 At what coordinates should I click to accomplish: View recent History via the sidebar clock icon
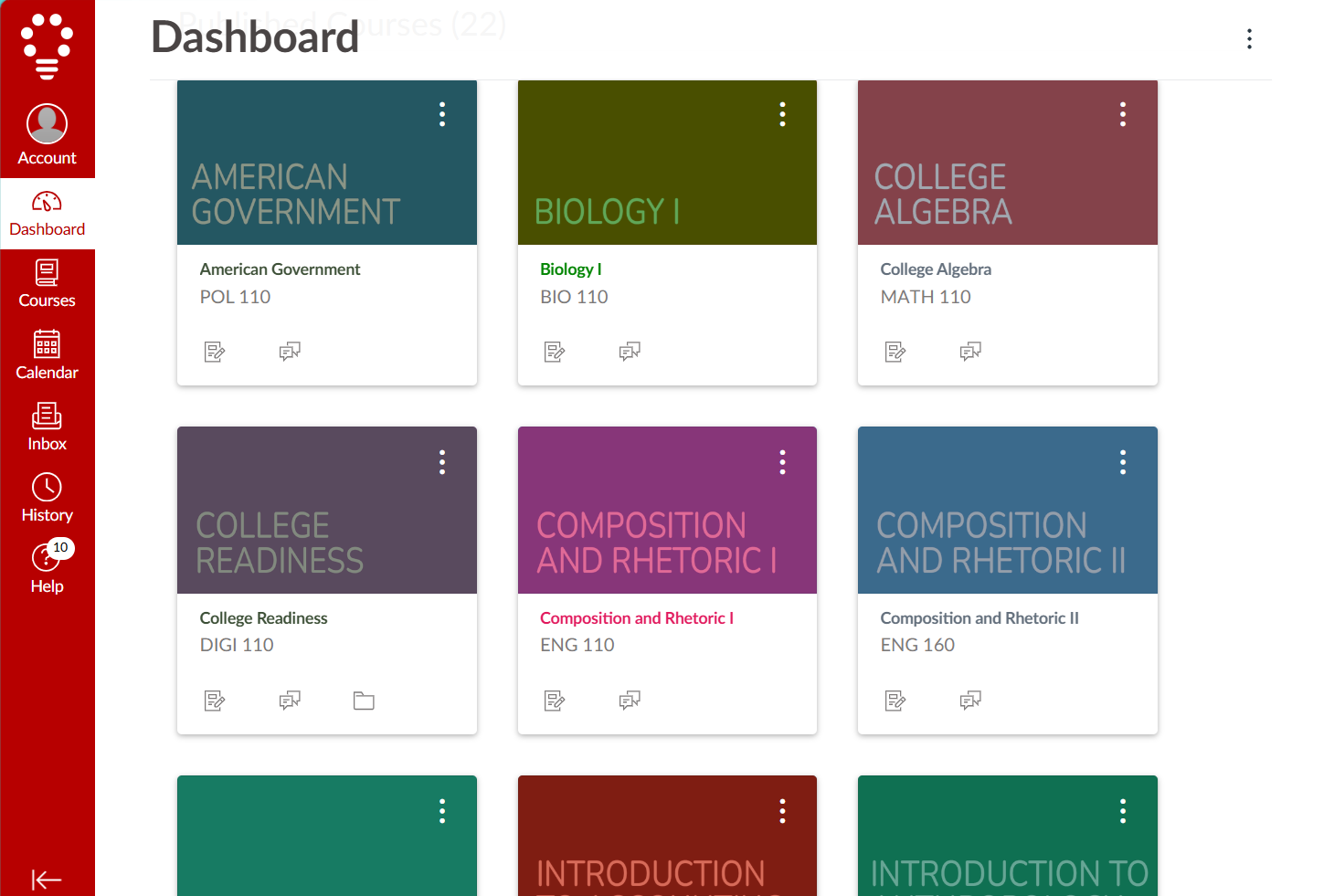point(47,498)
